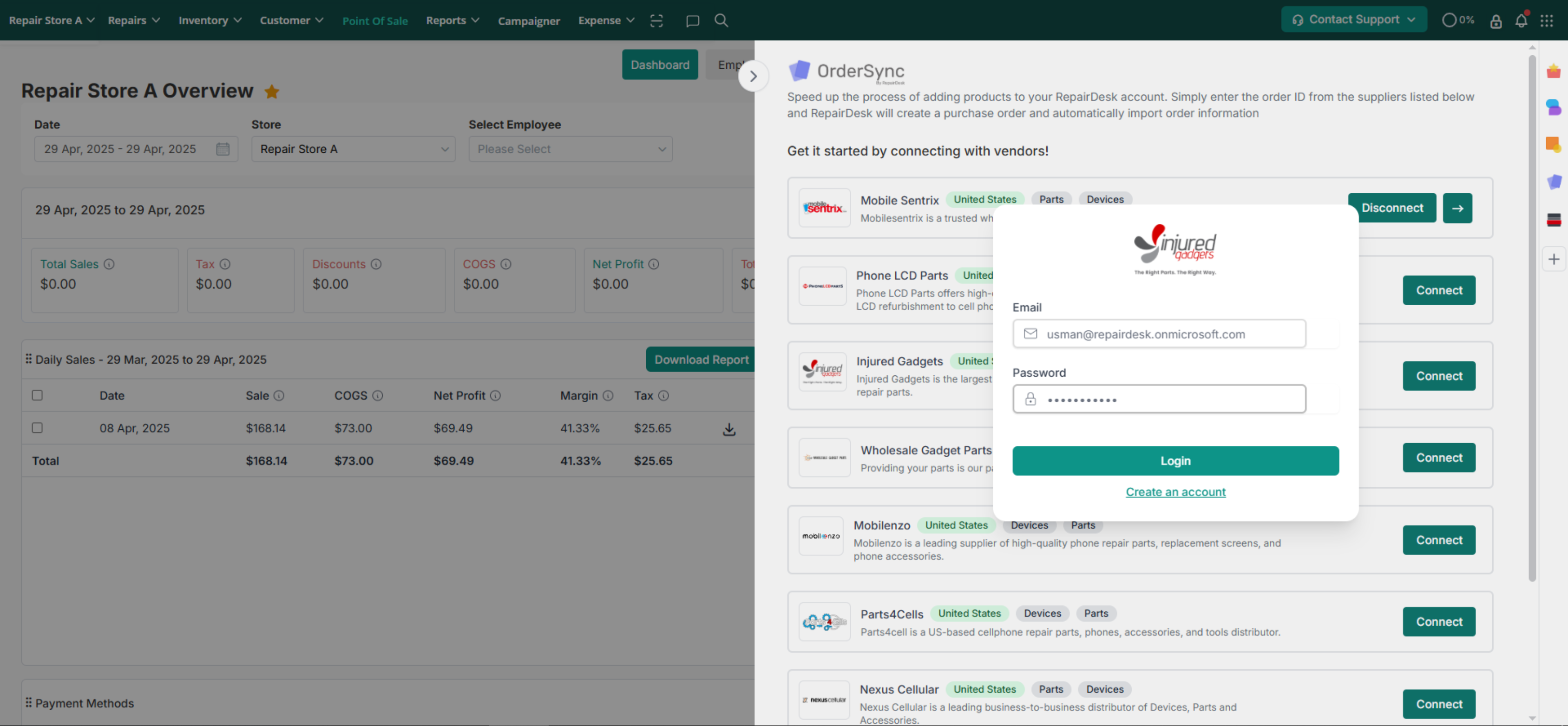This screenshot has height=726, width=1568.
Task: Open the Store dropdown
Action: pos(354,149)
